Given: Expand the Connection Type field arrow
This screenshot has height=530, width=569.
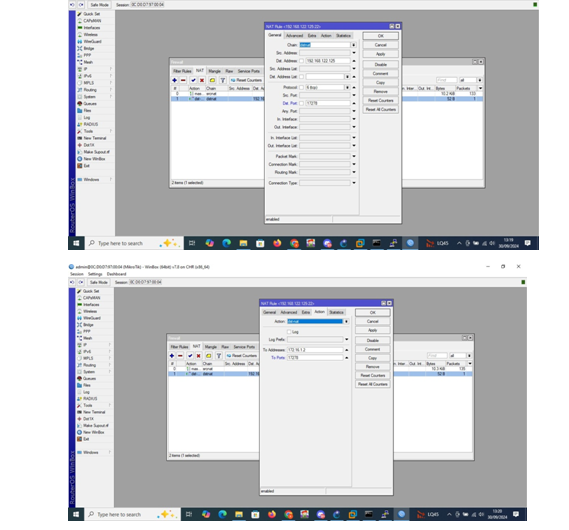Looking at the screenshot, I should click(x=354, y=183).
